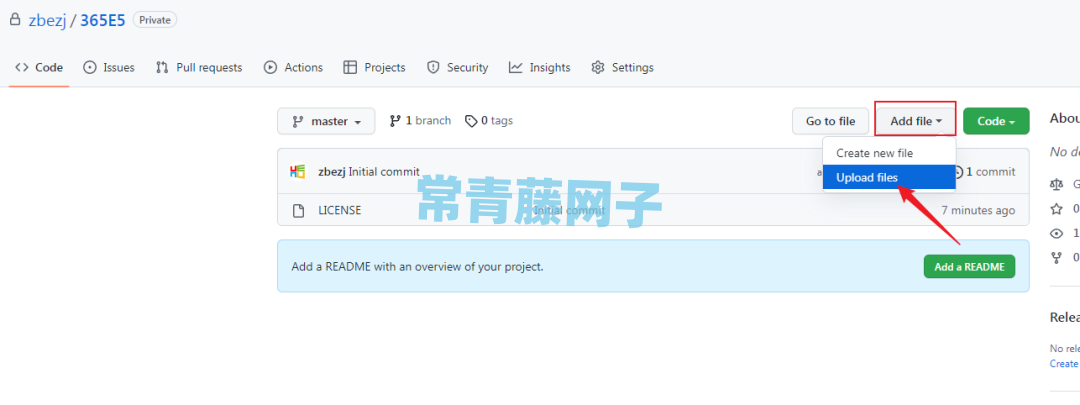View the 1 branch link
The height and width of the screenshot is (405, 1080).
click(420, 121)
